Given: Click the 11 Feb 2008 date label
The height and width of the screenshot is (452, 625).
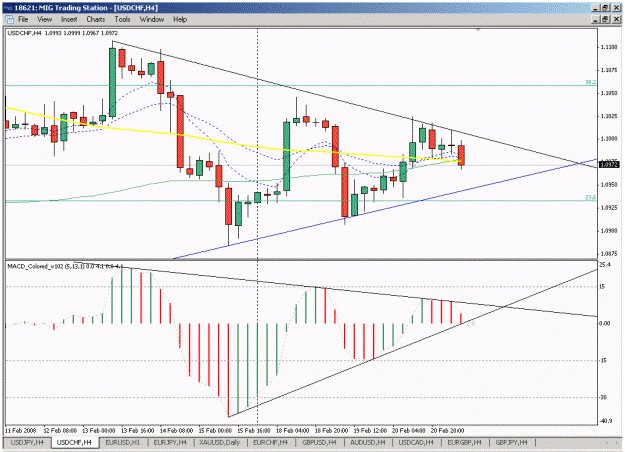Looking at the screenshot, I should 20,430.
